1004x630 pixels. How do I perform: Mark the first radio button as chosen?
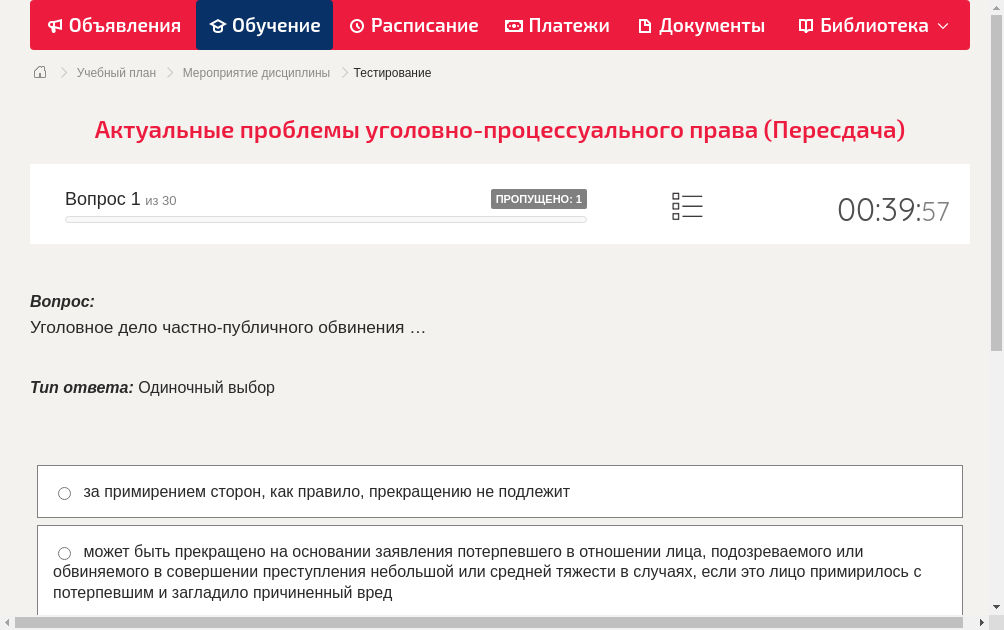[64, 492]
